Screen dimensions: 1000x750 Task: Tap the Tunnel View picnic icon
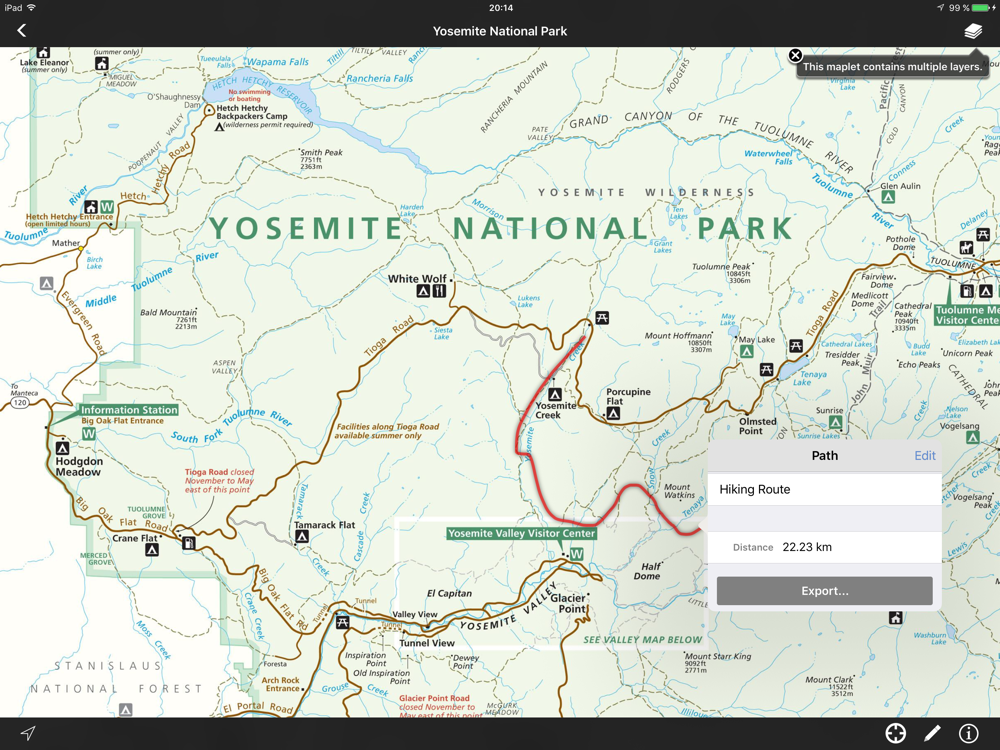point(342,622)
